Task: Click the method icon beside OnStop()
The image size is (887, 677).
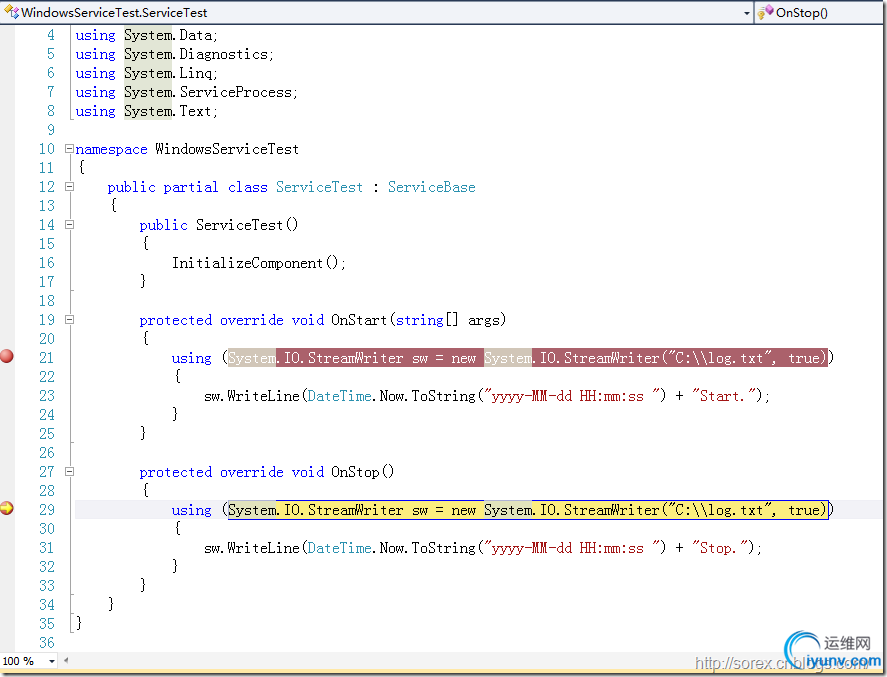Action: 765,12
